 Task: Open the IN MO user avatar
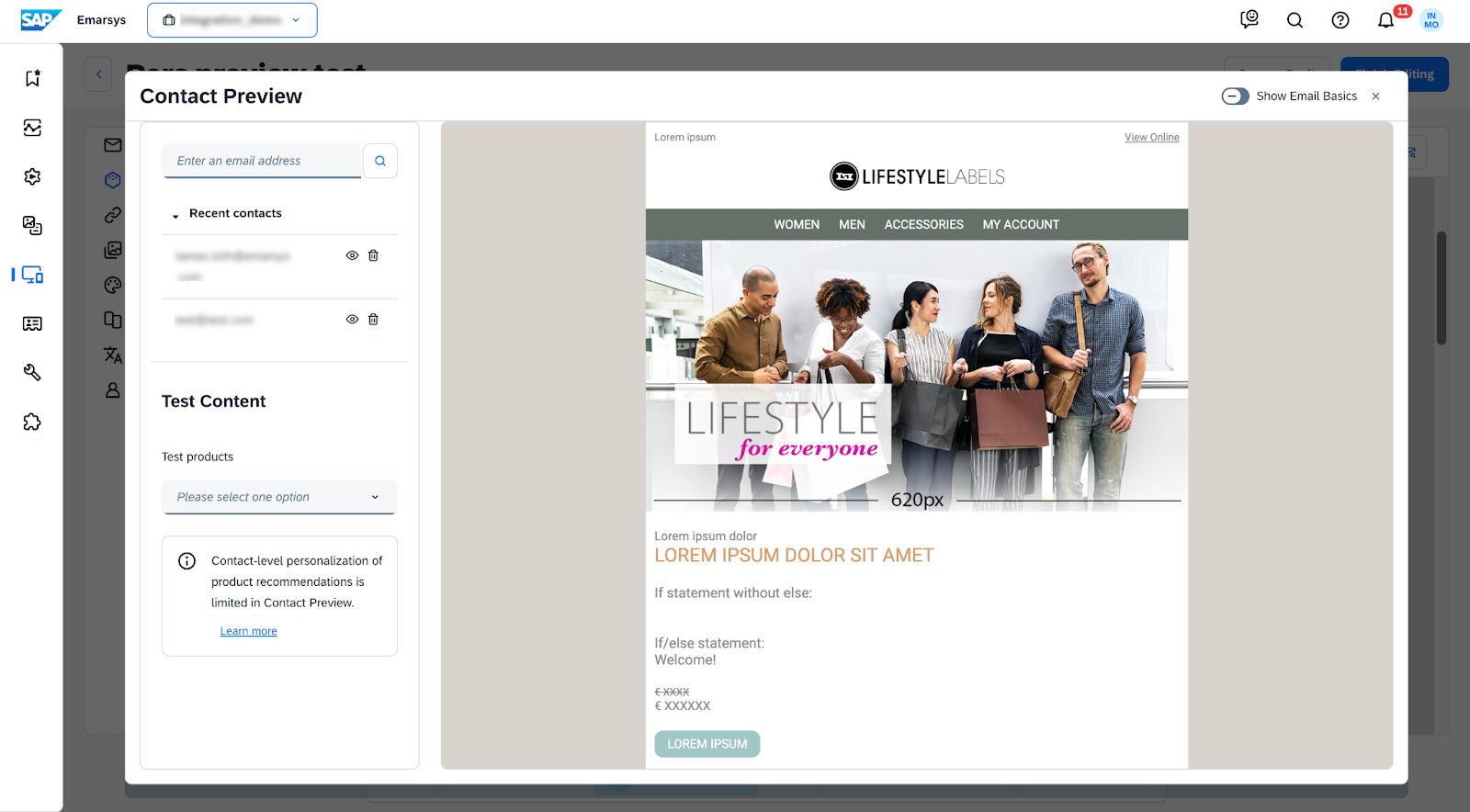(x=1431, y=20)
